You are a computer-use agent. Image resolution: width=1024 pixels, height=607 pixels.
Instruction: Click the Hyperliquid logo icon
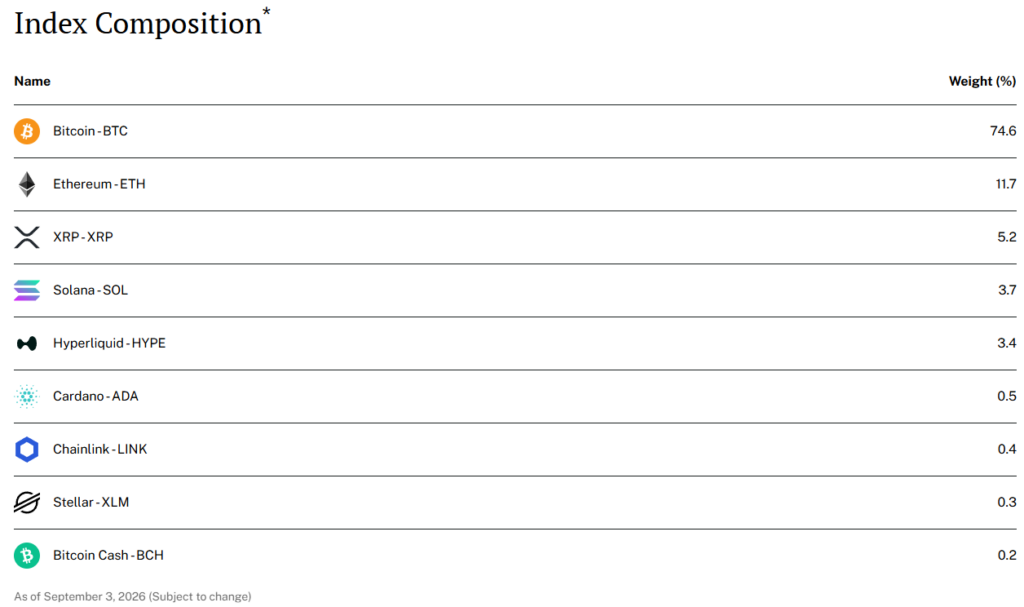coord(27,343)
